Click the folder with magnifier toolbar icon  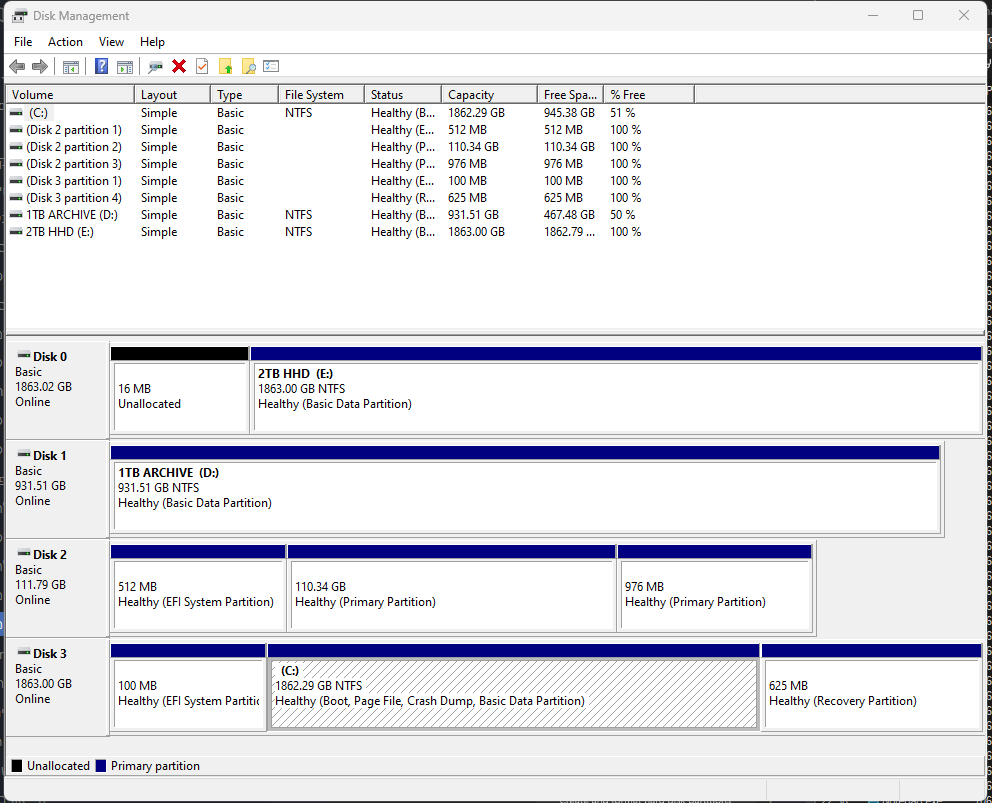249,67
